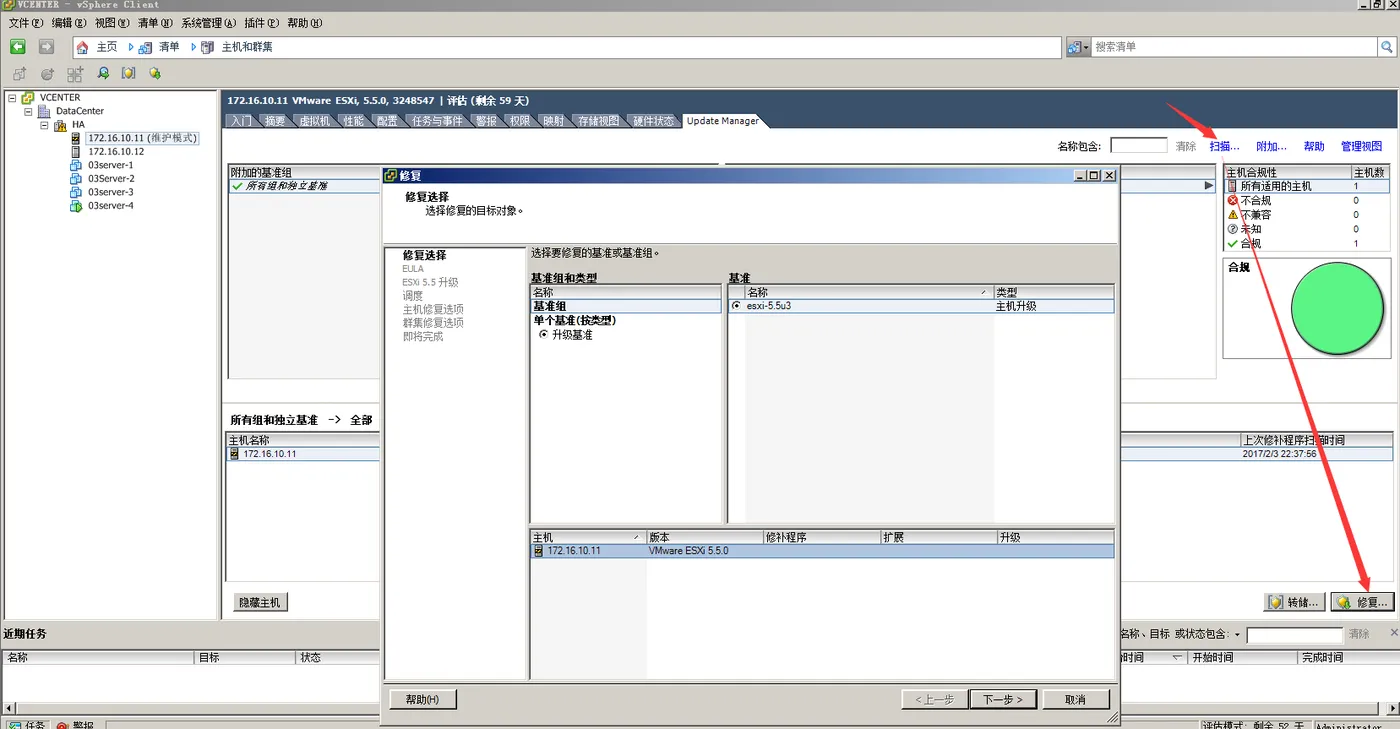Open dropdown arrow next to search icon
This screenshot has height=729, width=1400.
tap(1086, 47)
